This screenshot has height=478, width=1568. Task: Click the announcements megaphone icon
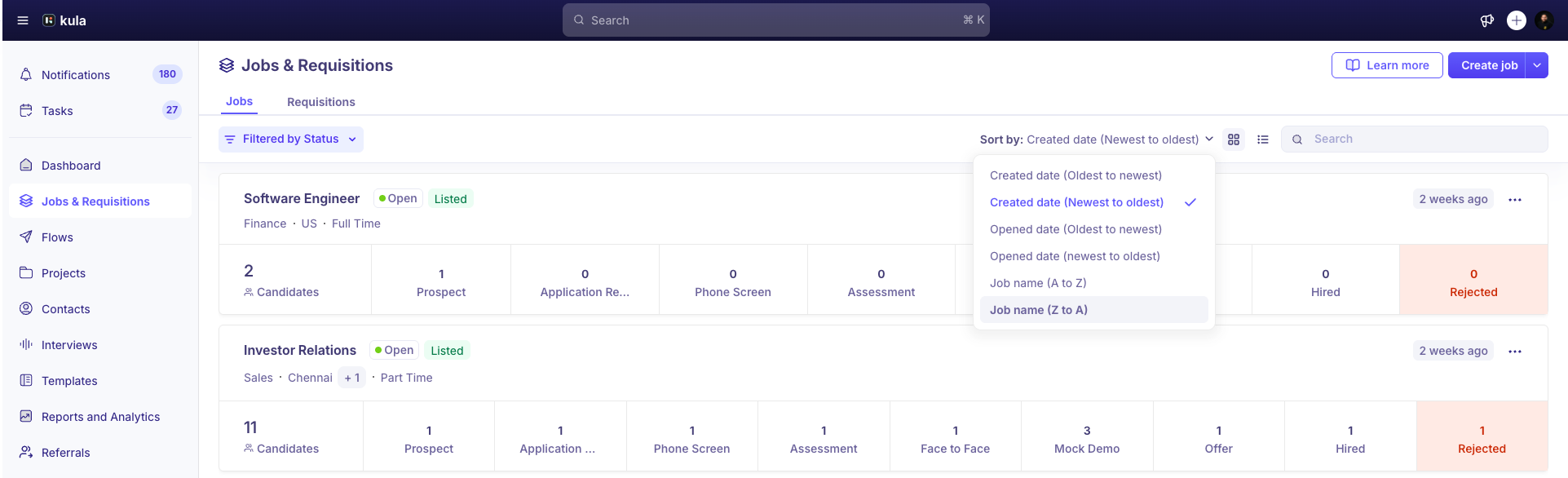[1486, 20]
